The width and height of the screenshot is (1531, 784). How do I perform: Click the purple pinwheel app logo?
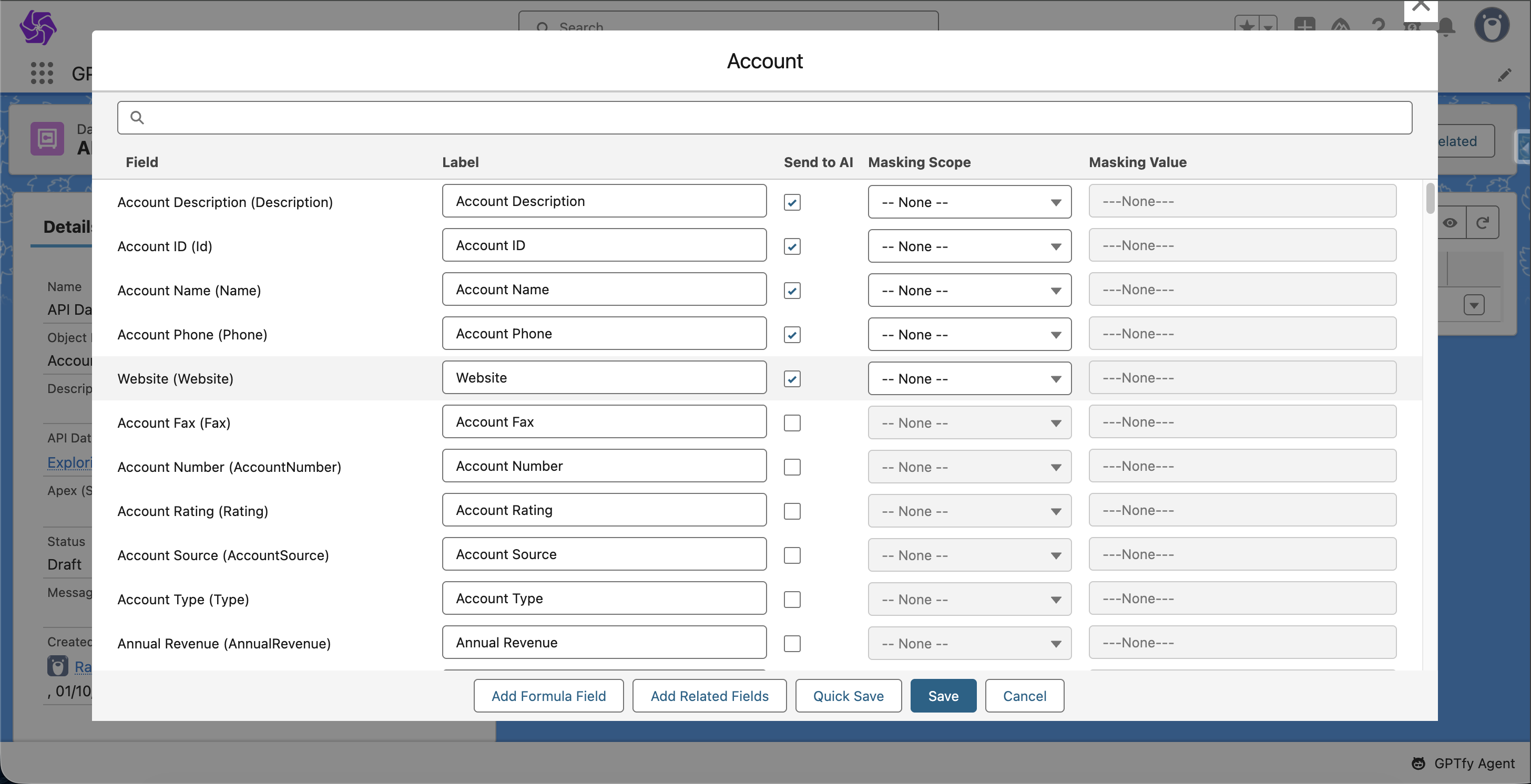38,27
